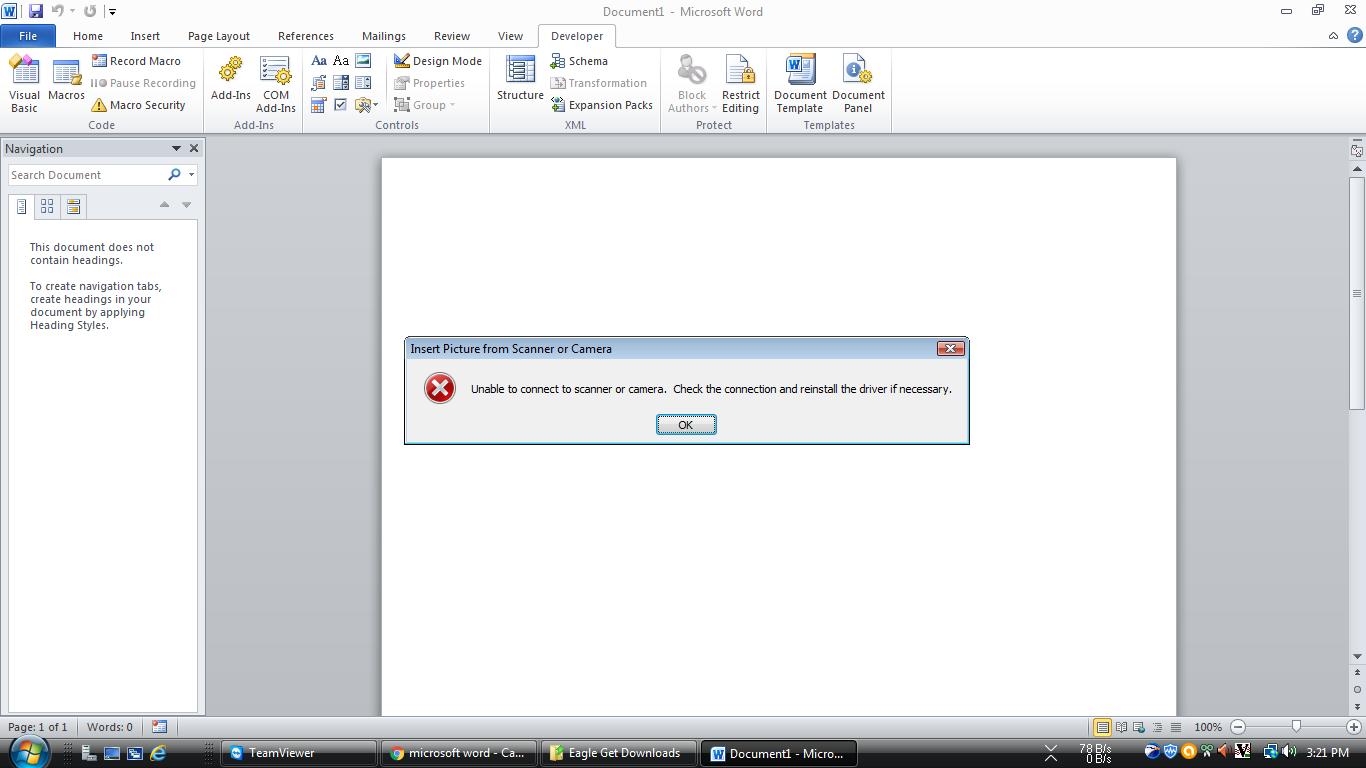Image resolution: width=1366 pixels, height=768 pixels.
Task: Insert a Date Picker content control
Action: 319,105
